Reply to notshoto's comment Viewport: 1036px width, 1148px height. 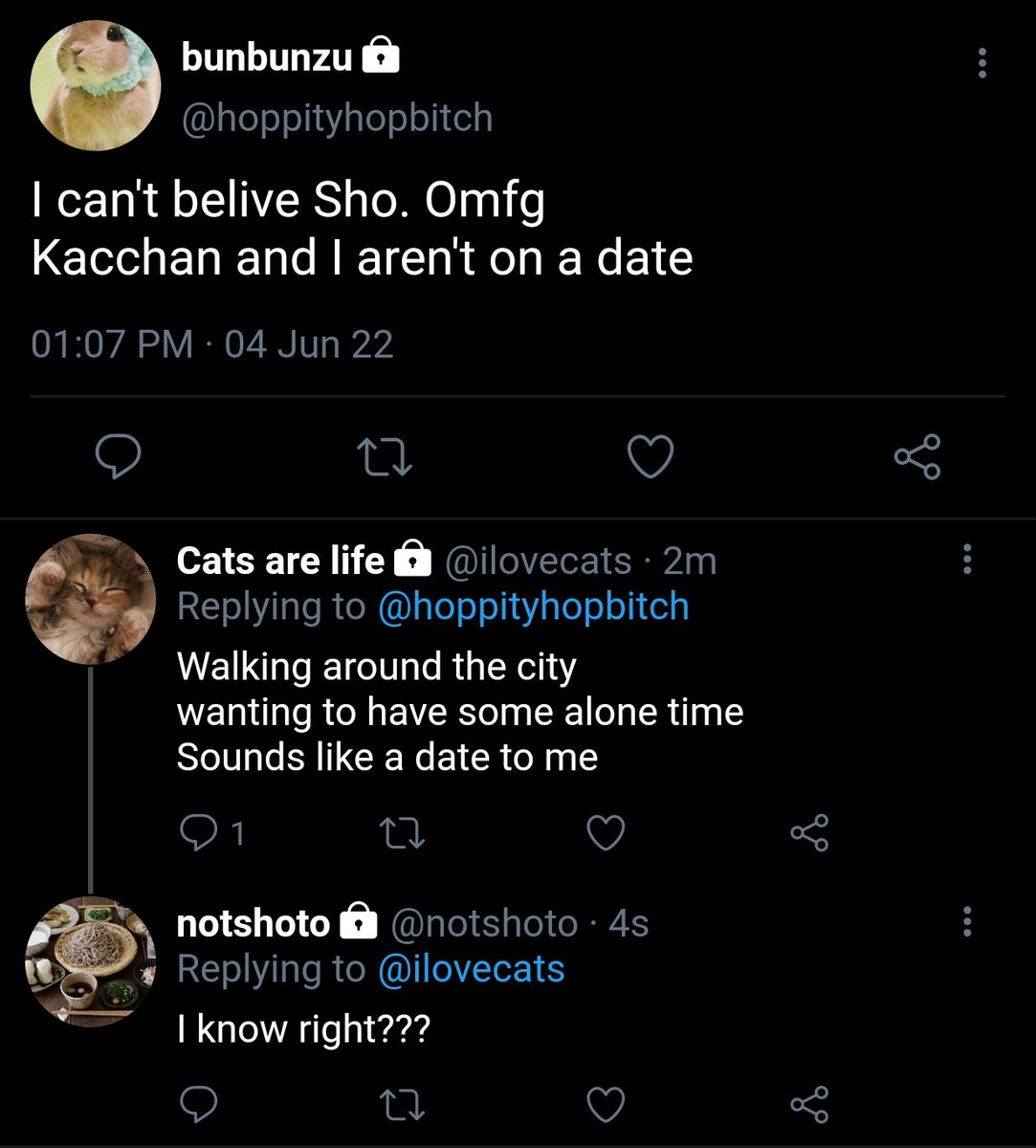point(198,1105)
